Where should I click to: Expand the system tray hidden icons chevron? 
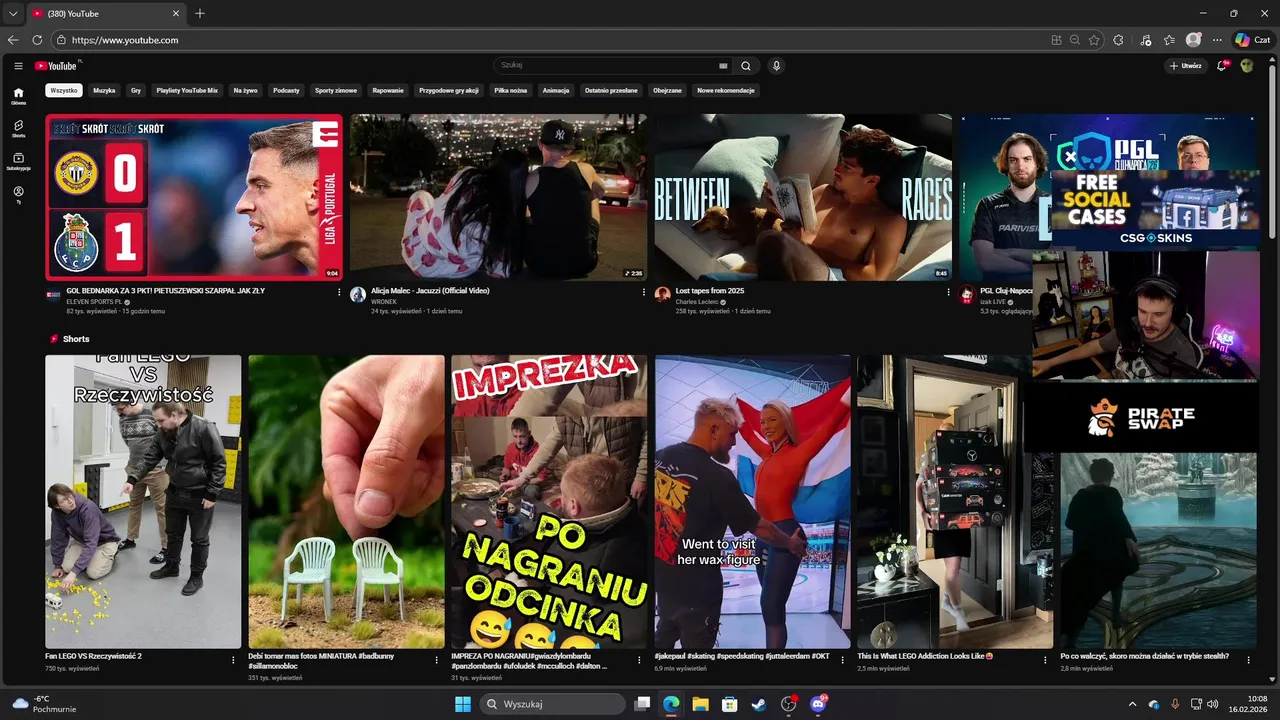click(x=1132, y=704)
